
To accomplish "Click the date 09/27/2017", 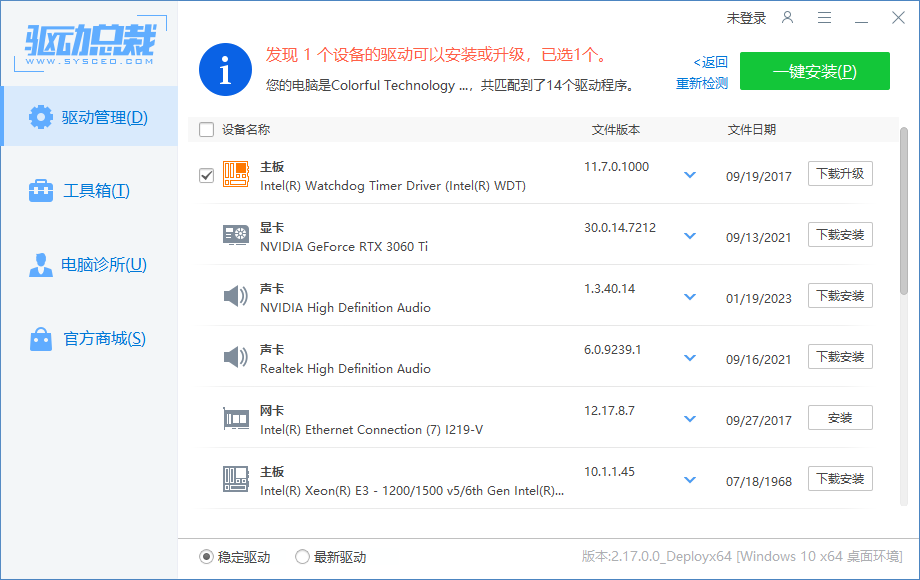I will (759, 420).
